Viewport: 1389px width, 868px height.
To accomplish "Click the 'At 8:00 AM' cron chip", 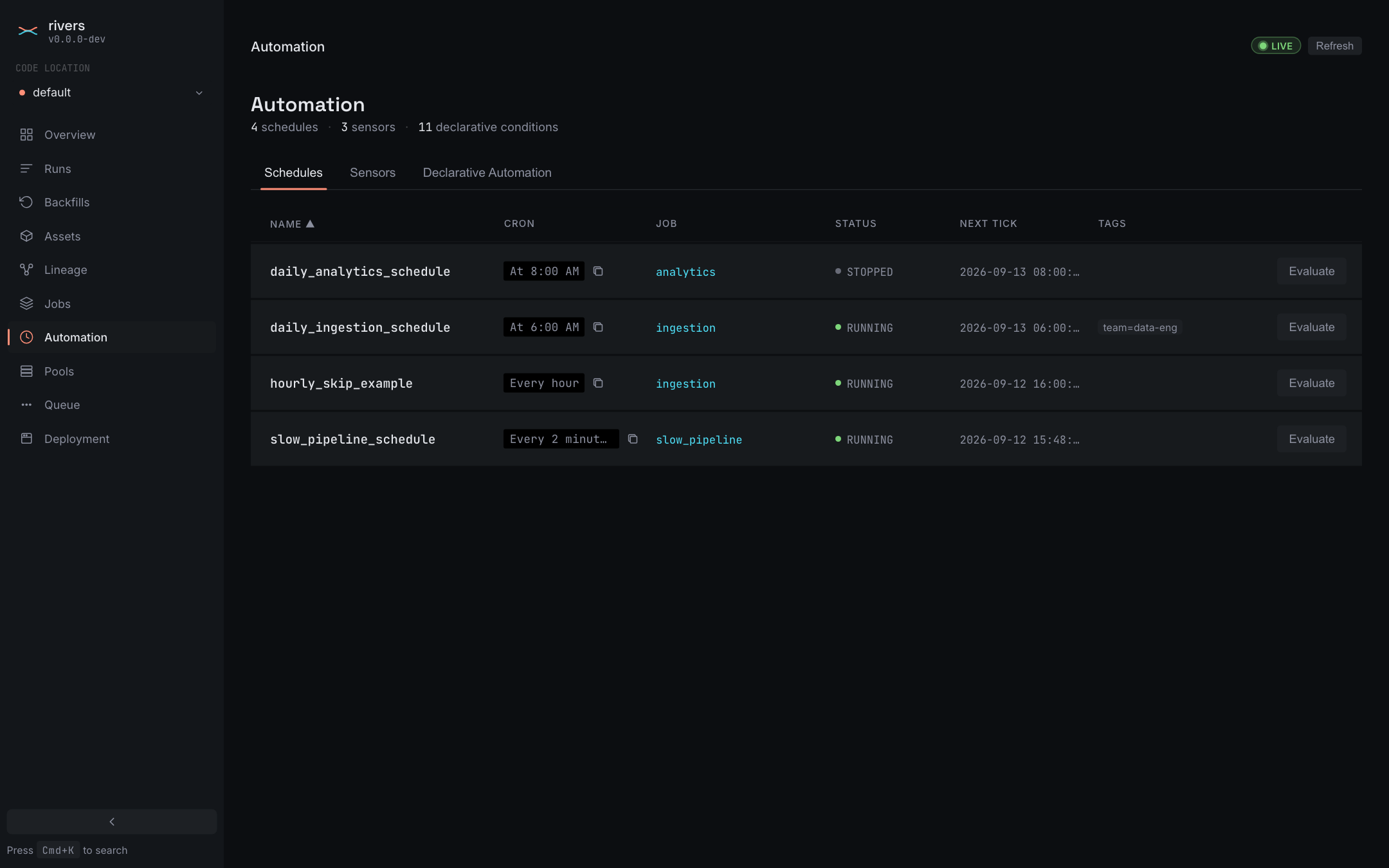I will [544, 271].
